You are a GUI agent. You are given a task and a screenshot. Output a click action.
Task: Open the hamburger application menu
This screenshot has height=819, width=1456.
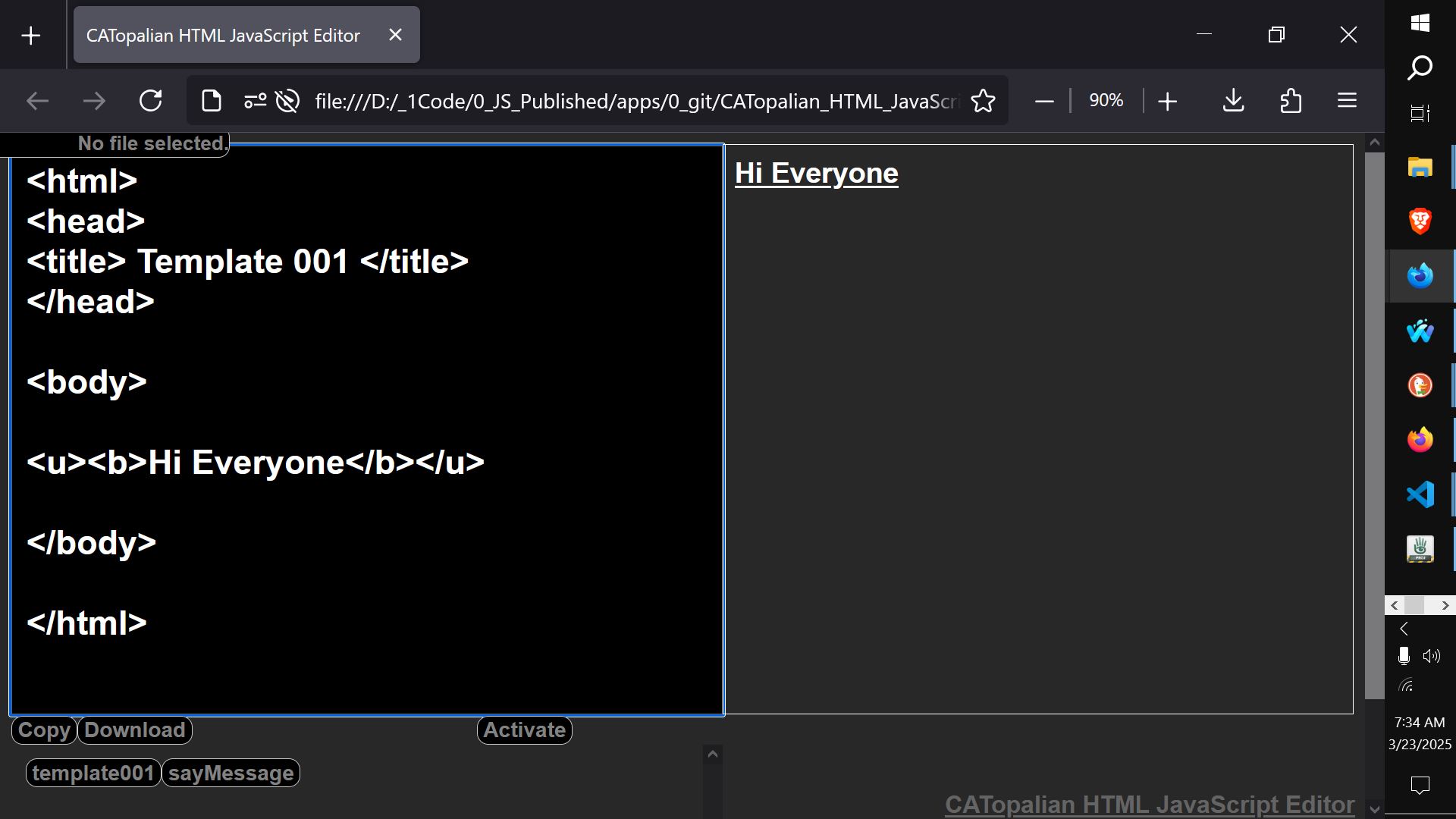pyautogui.click(x=1347, y=101)
